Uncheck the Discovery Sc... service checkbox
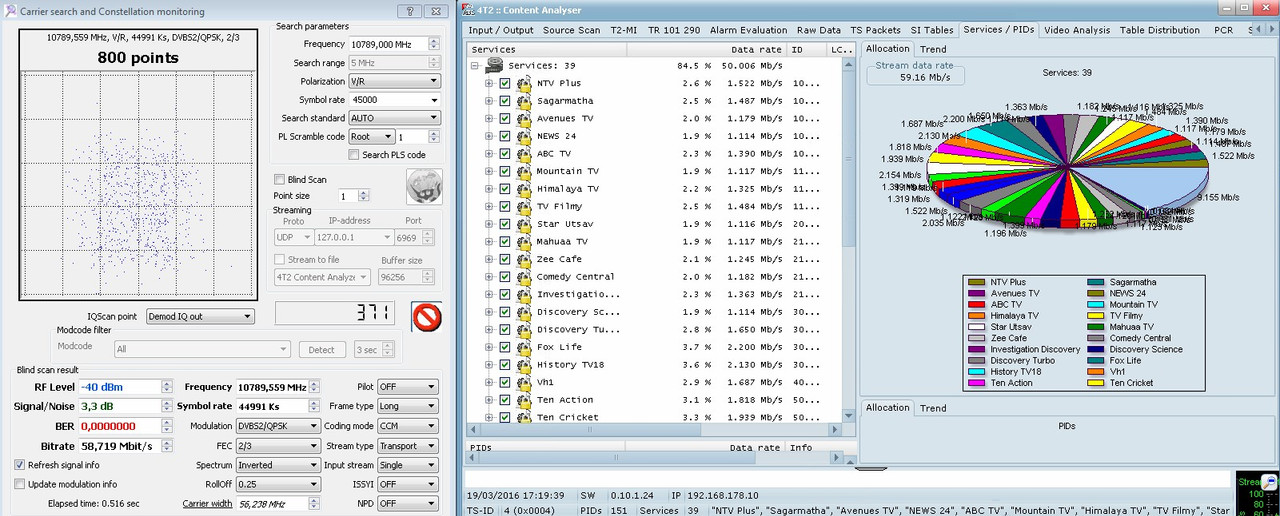 click(505, 312)
